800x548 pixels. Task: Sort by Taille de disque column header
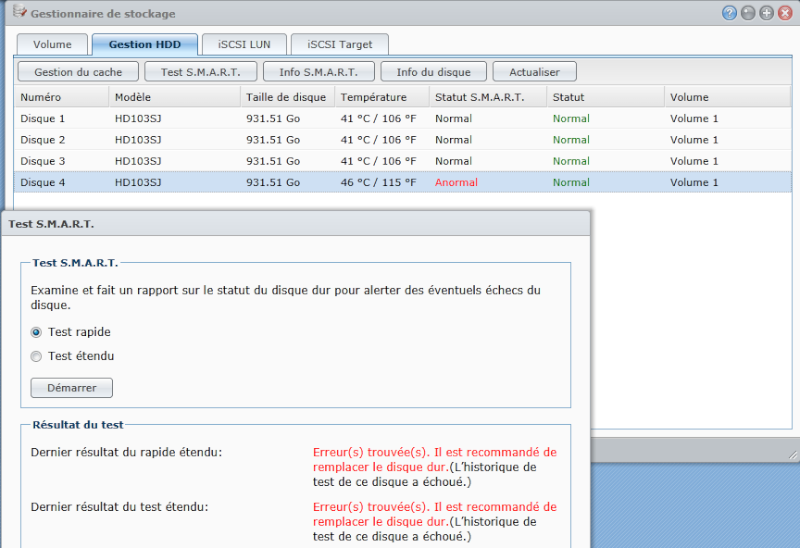pyautogui.click(x=287, y=97)
